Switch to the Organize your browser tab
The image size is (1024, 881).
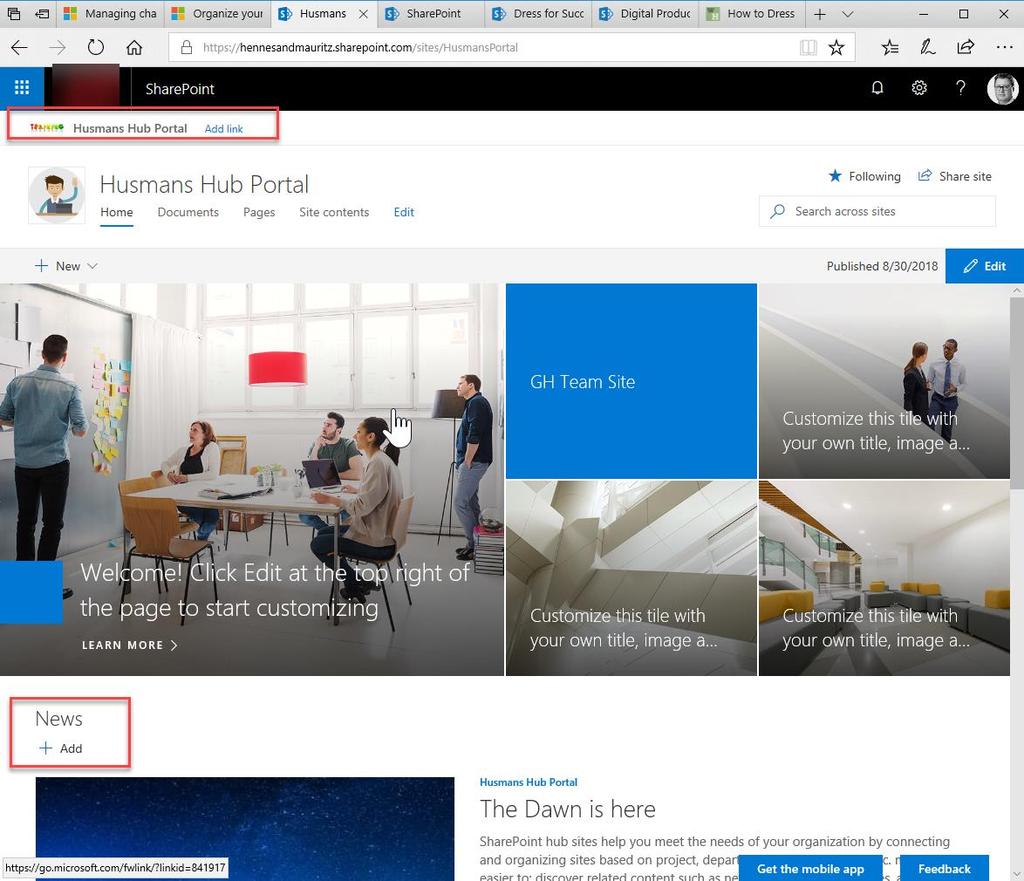[217, 14]
